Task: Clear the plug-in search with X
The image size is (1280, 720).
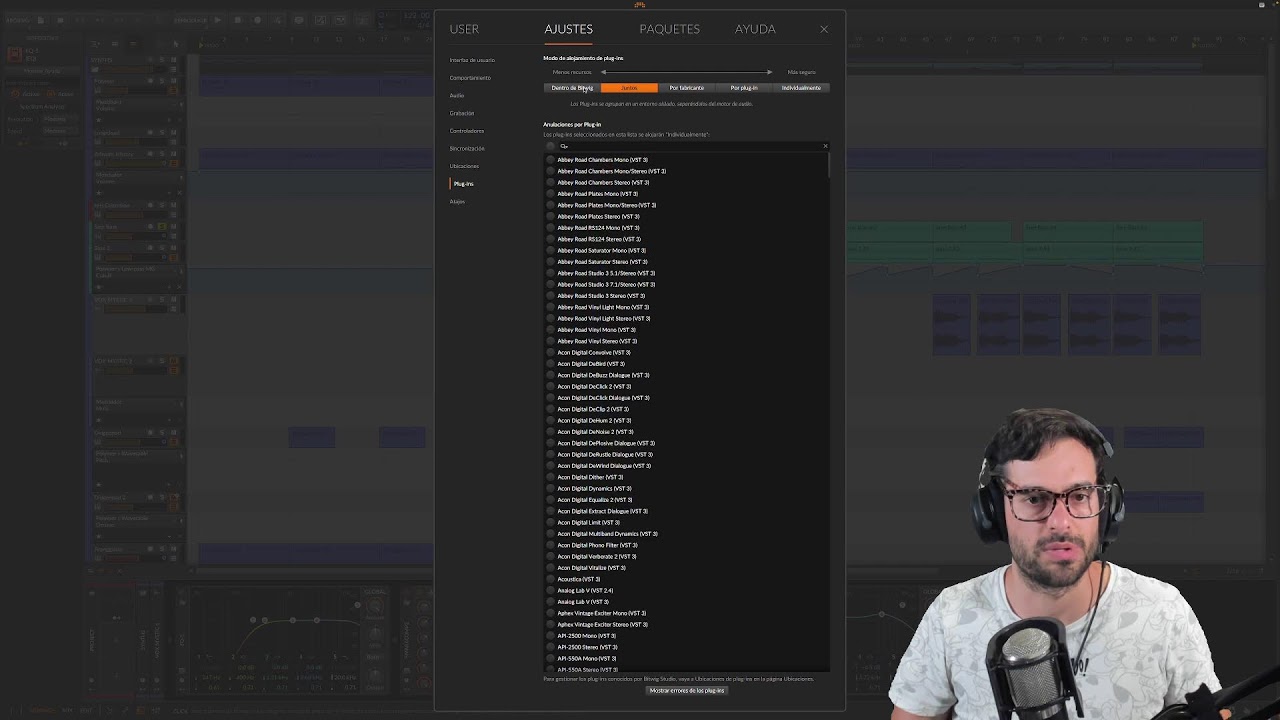Action: [x=825, y=146]
